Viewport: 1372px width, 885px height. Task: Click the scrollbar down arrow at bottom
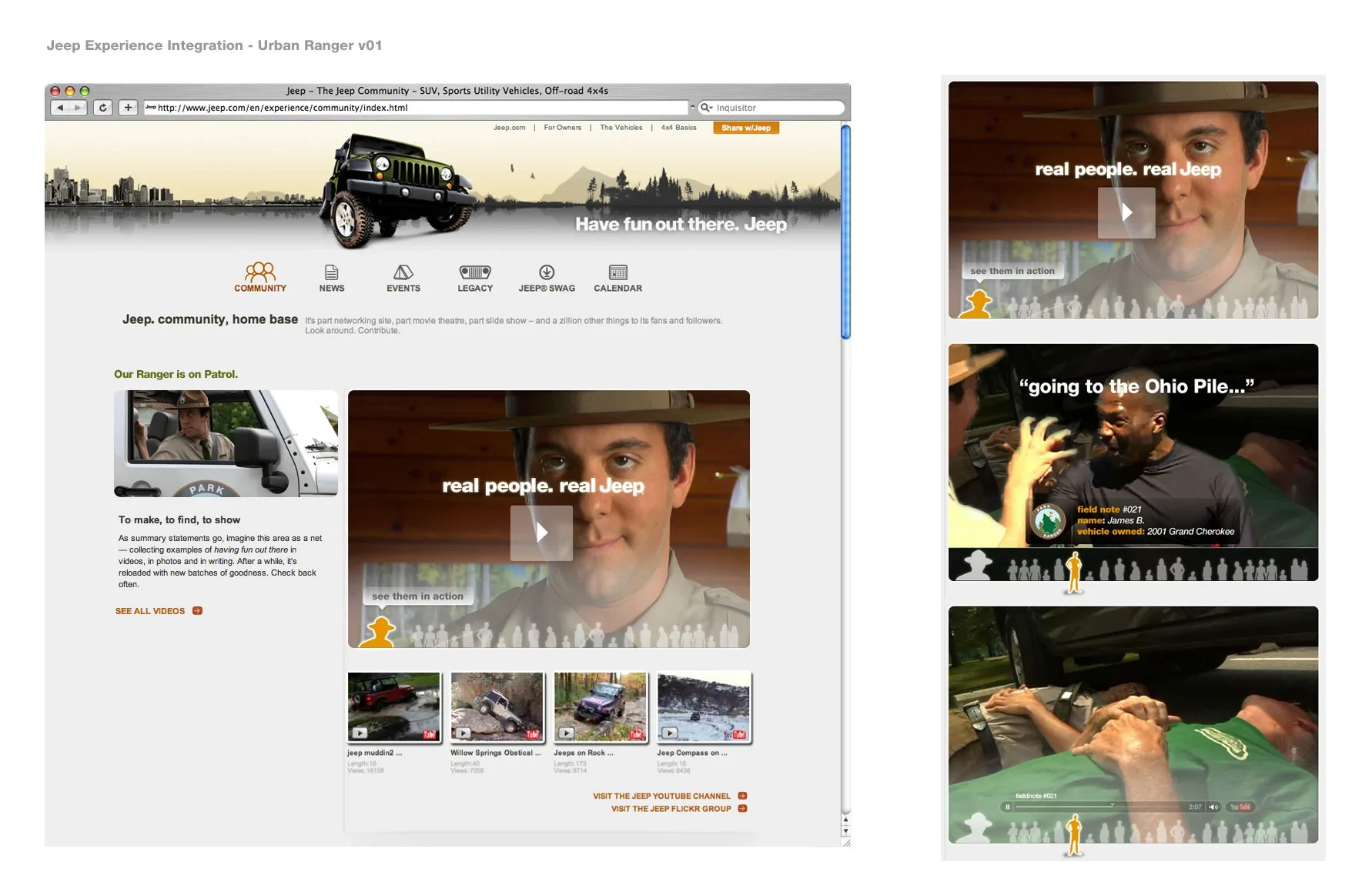point(845,831)
